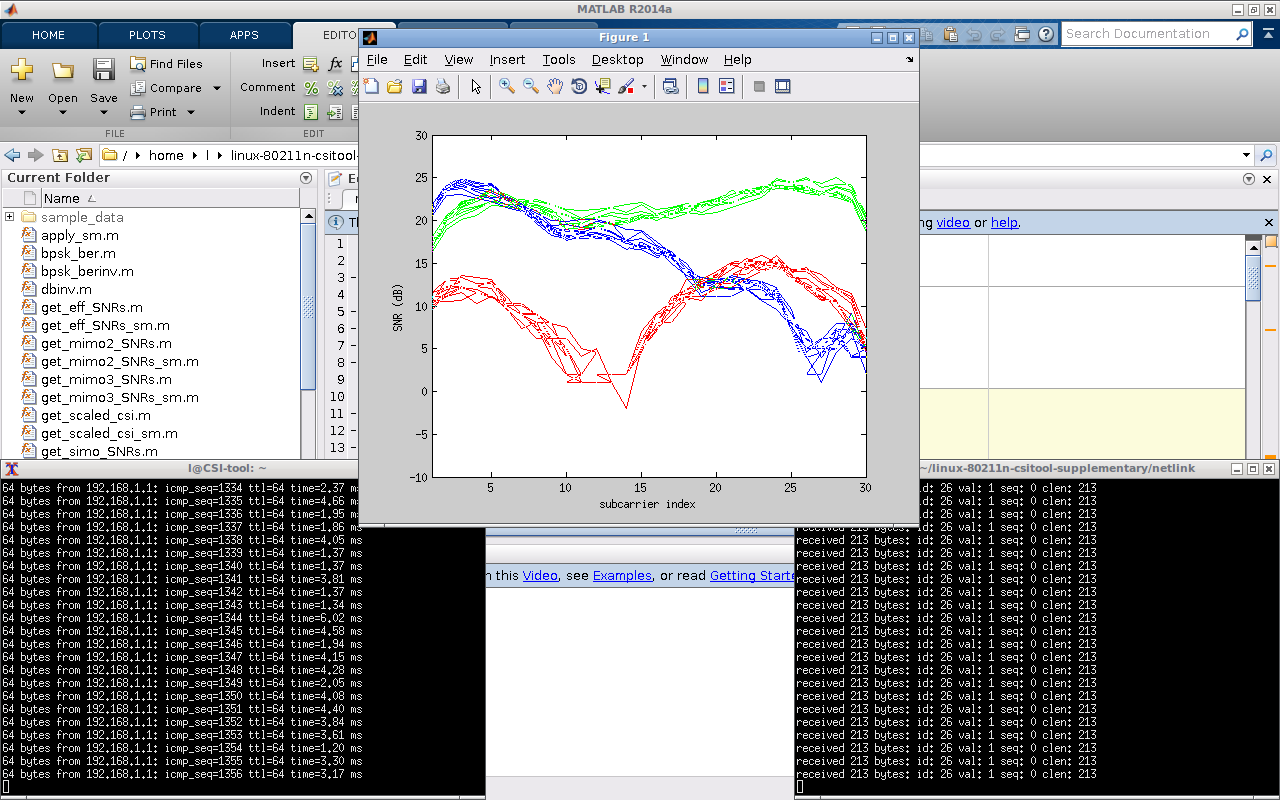Select the Zoom In tool in Figure 1

click(x=507, y=87)
